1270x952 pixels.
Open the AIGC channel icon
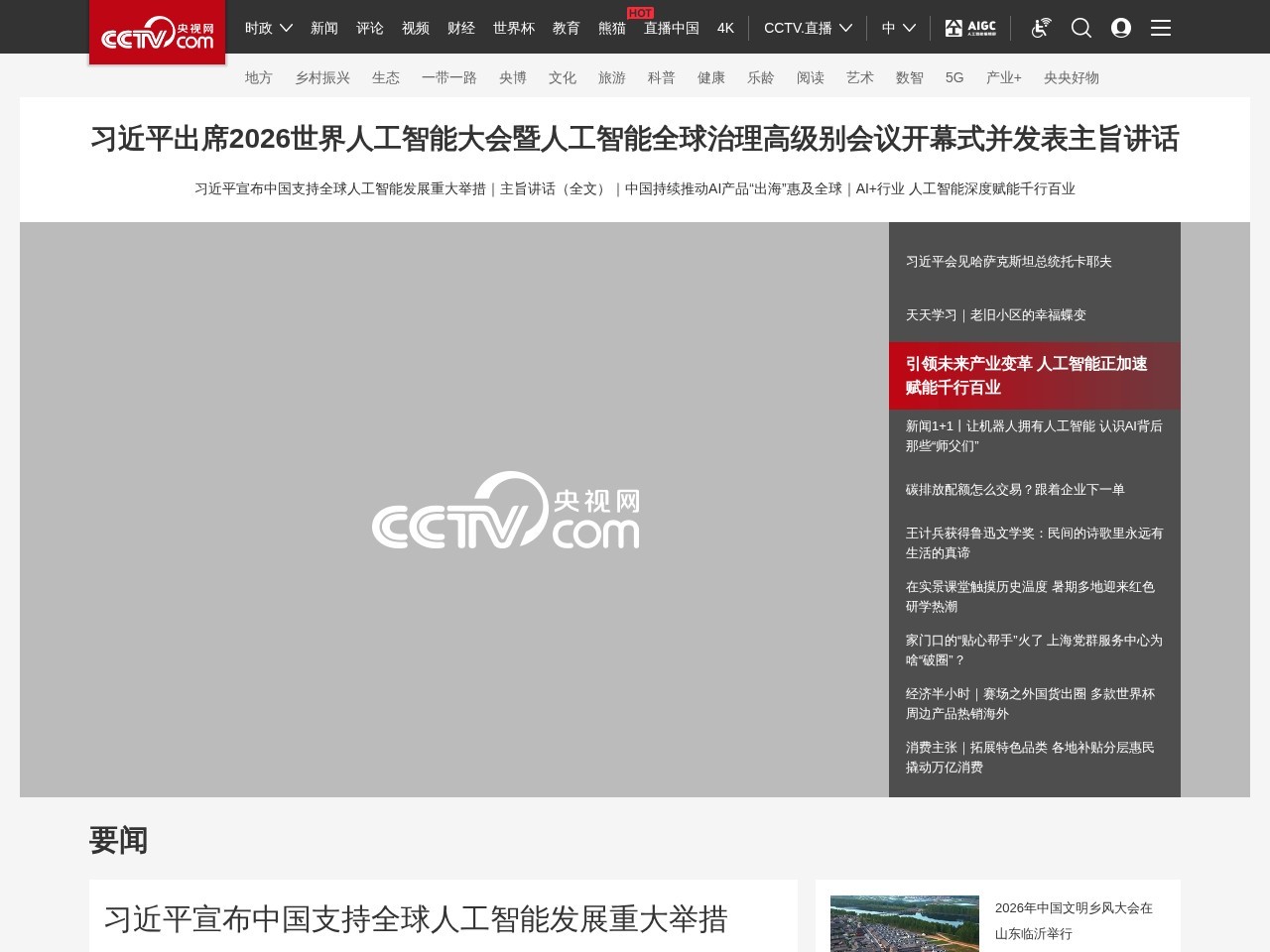point(970,28)
